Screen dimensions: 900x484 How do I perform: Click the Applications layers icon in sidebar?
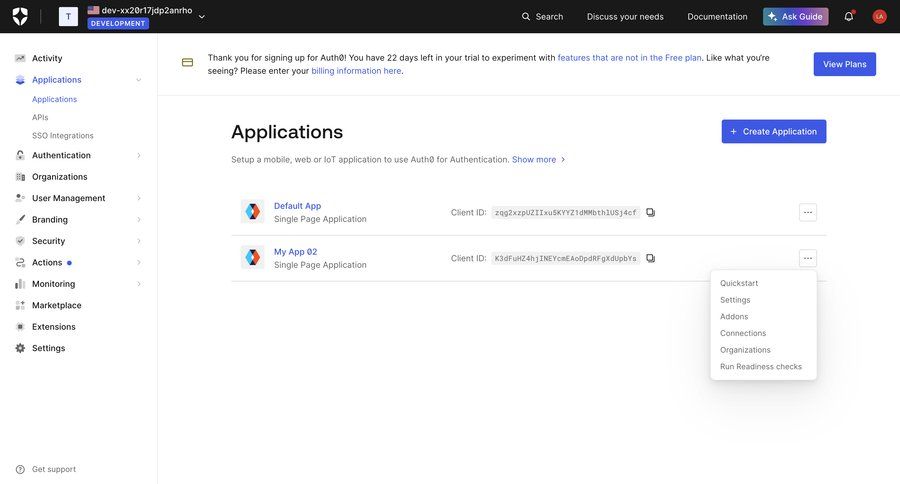[x=20, y=80]
